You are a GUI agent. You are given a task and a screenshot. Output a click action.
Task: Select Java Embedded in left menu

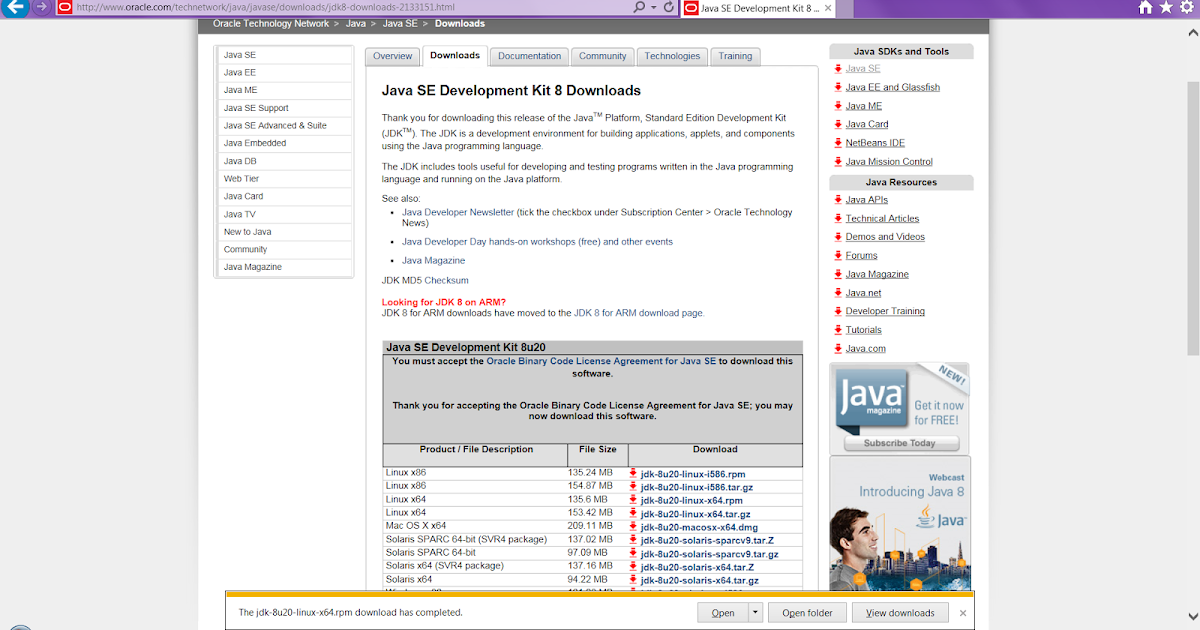coord(285,143)
